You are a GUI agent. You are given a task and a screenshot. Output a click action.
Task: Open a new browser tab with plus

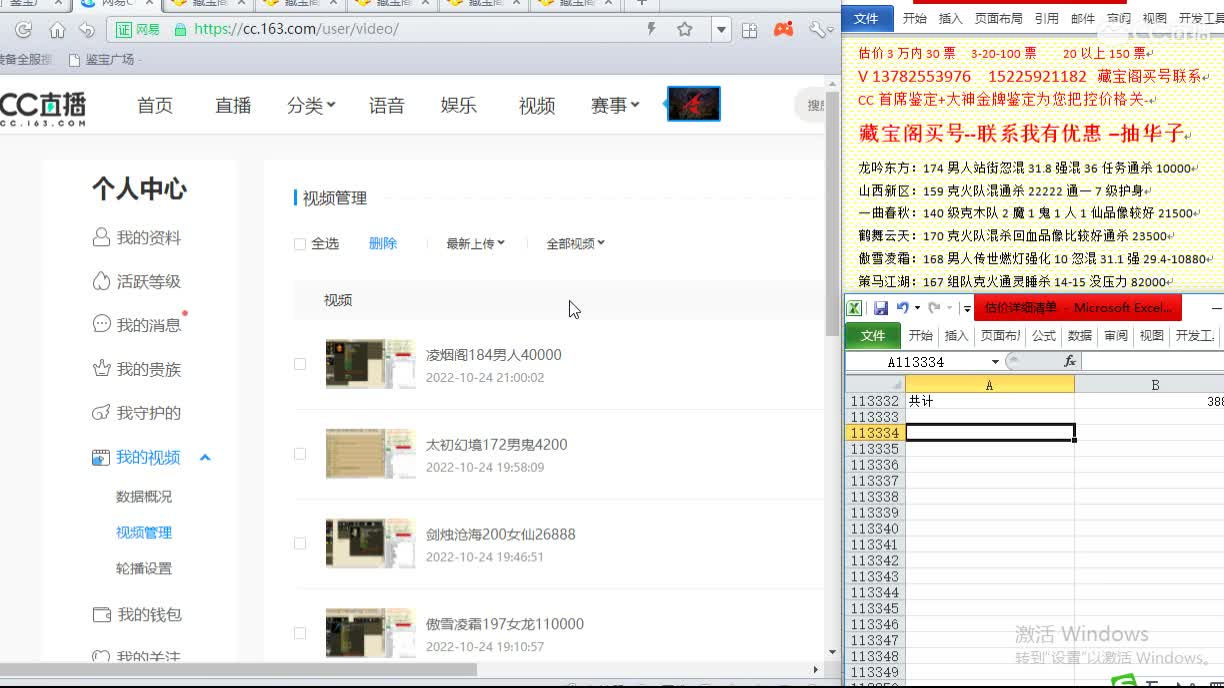click(x=642, y=3)
